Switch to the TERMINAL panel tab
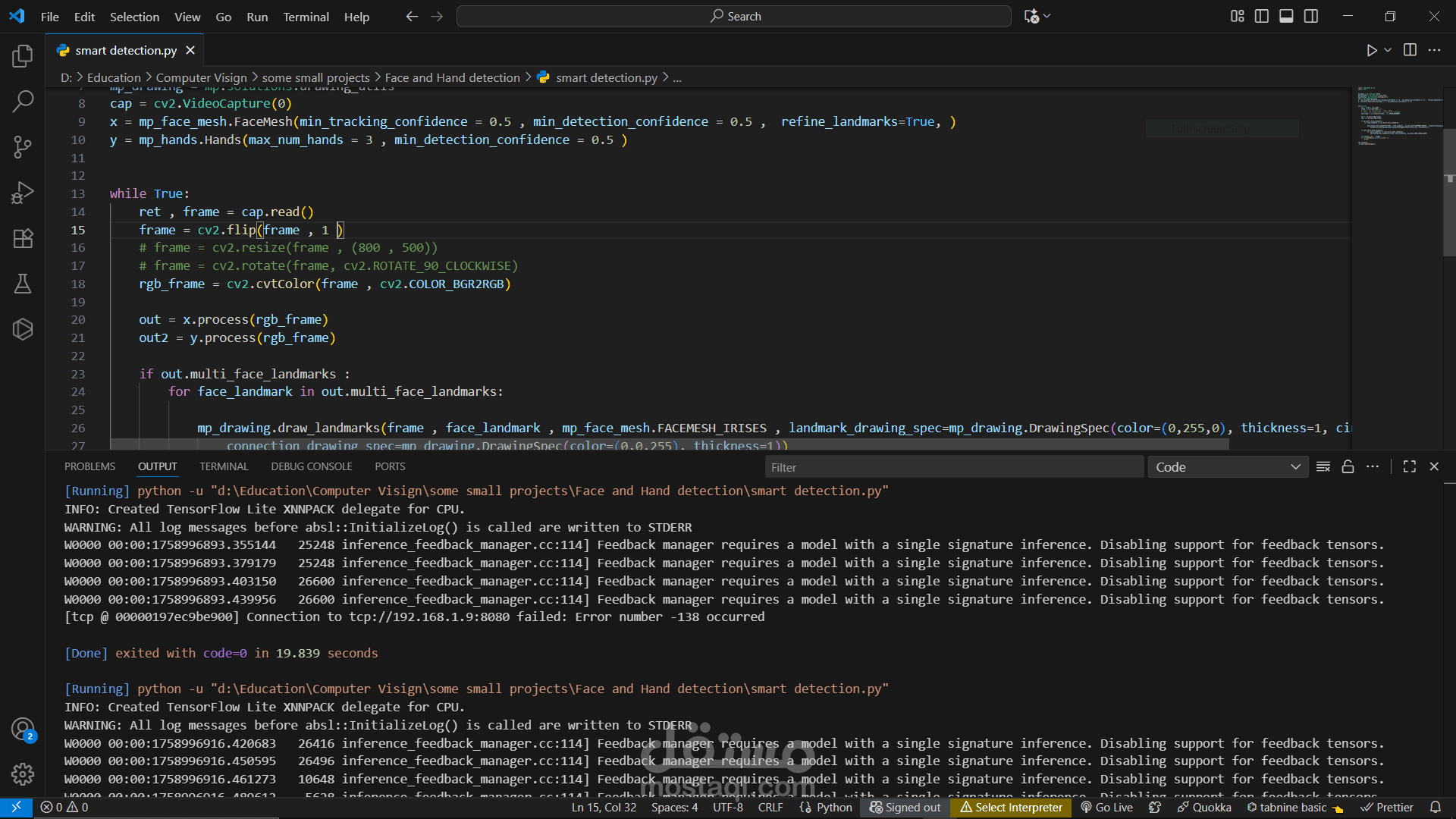Viewport: 1456px width, 819px height. (224, 466)
